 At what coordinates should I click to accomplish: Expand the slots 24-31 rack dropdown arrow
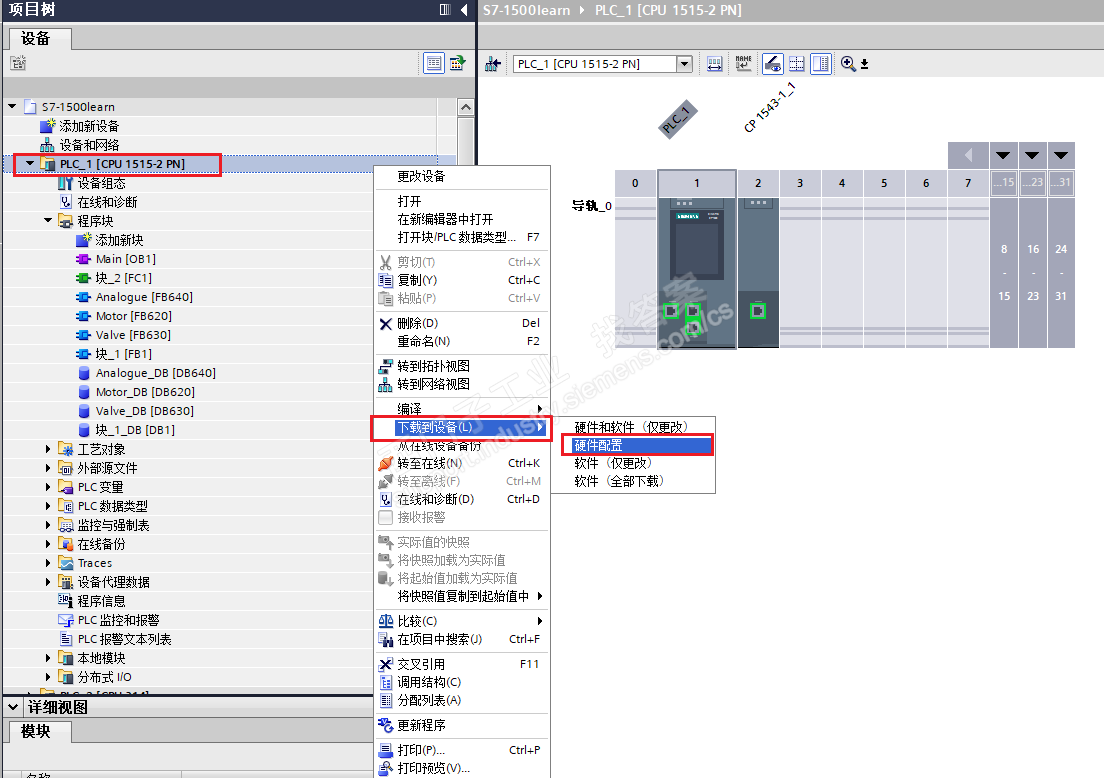pyautogui.click(x=1061, y=155)
